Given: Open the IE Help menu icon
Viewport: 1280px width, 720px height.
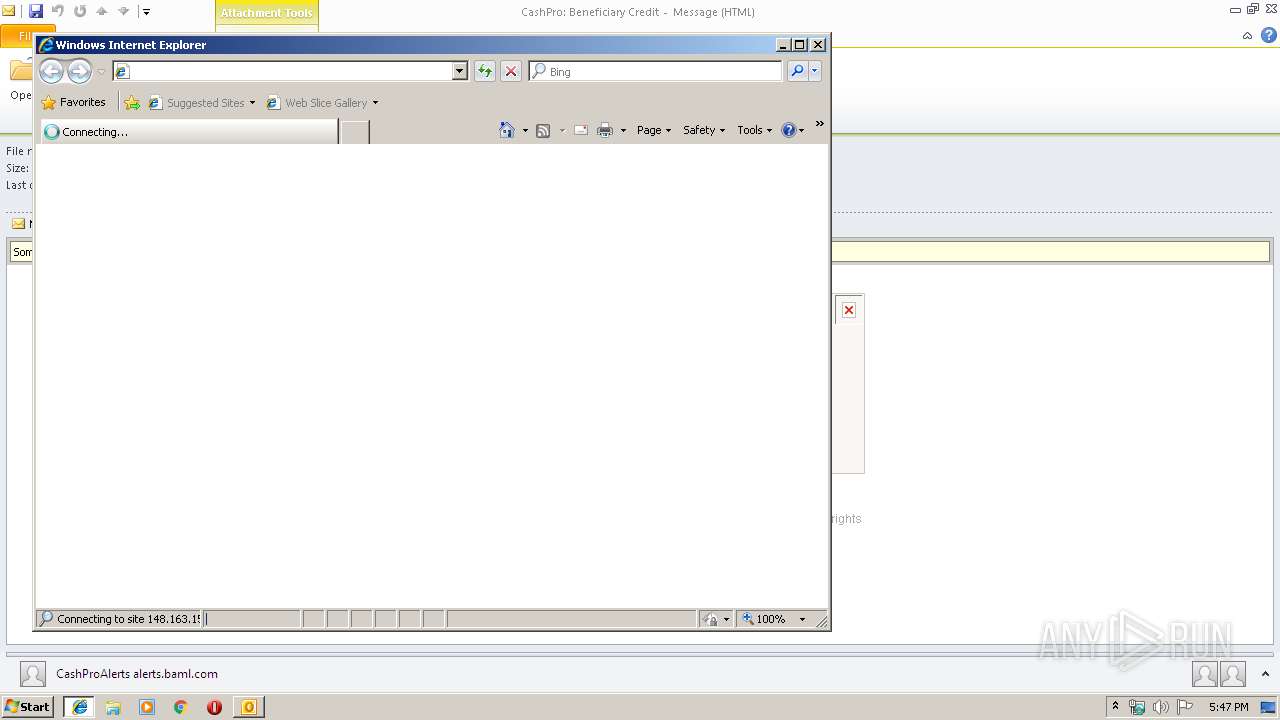Looking at the screenshot, I should point(793,130).
